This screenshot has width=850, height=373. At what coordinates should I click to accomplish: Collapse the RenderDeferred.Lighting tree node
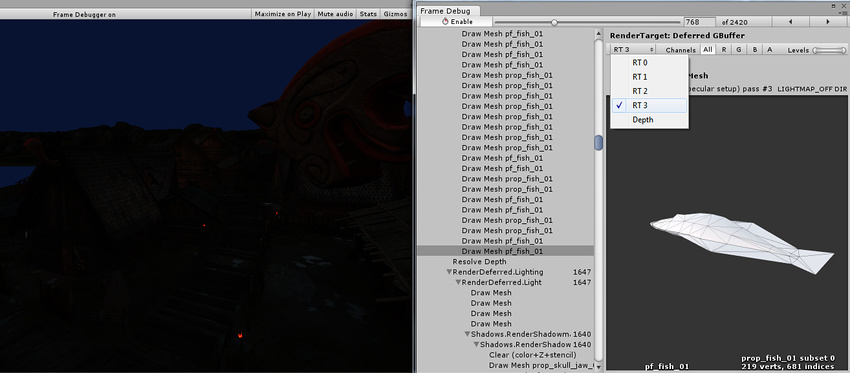[449, 272]
